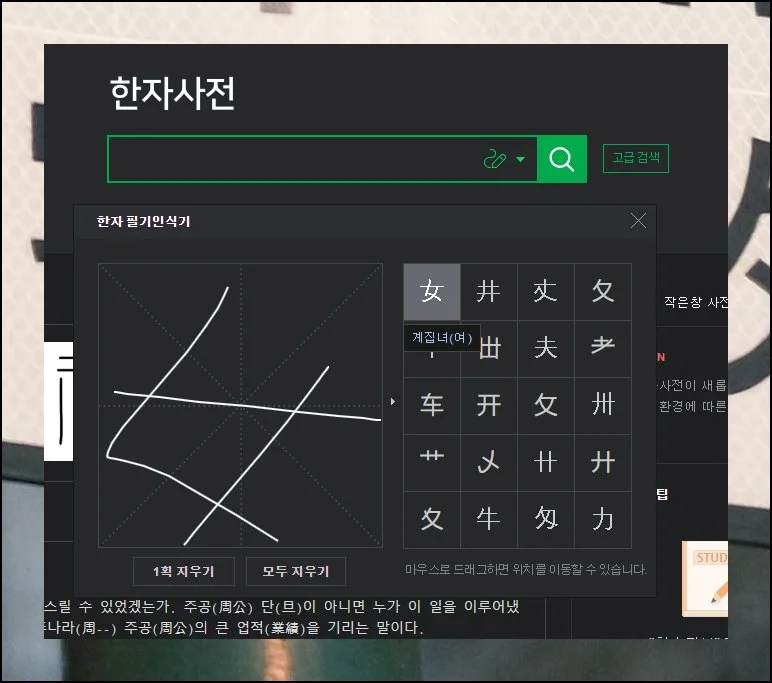Click the handwriting input pen icon

[x=496, y=160]
